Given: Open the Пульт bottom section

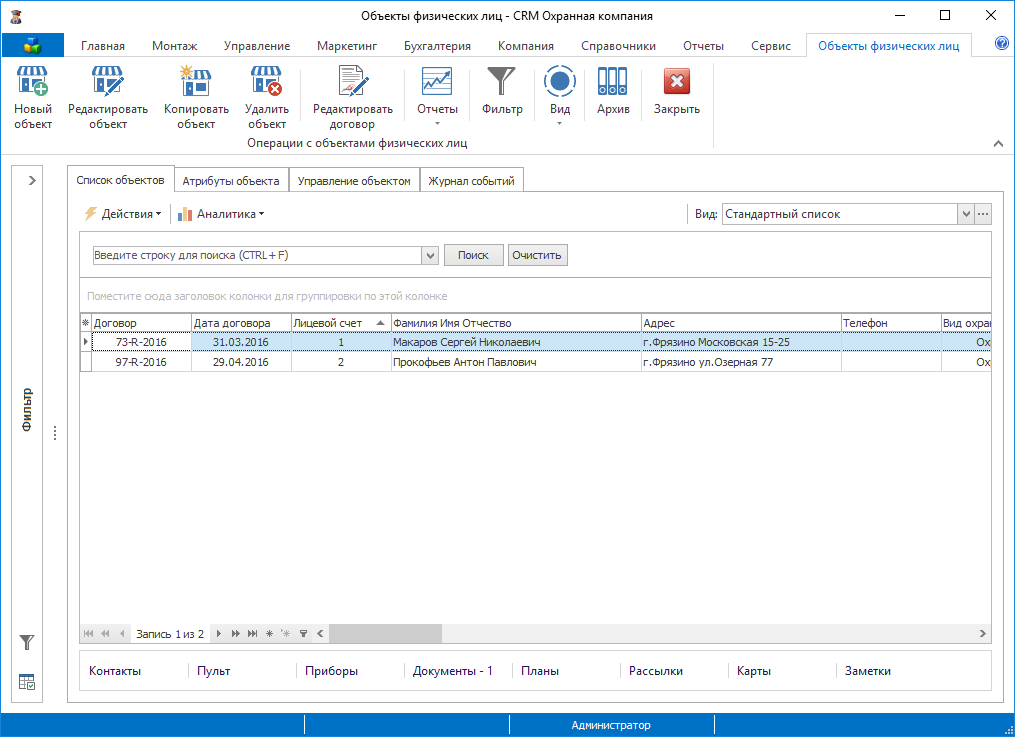Looking at the screenshot, I should [214, 671].
